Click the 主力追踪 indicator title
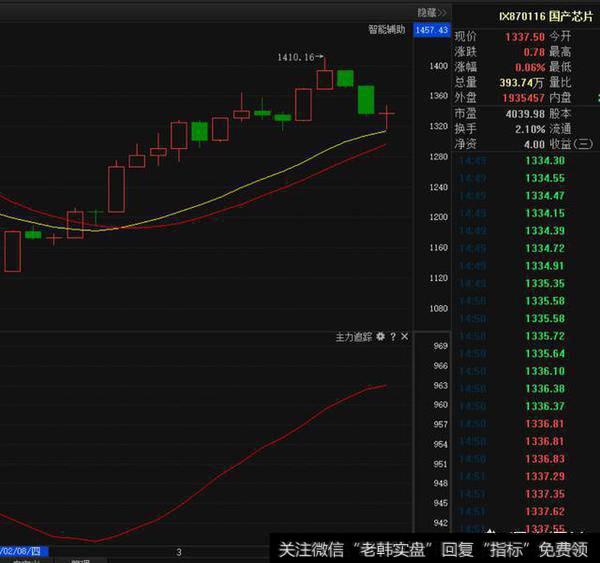Screen dimensions: 600x563 coord(353,337)
